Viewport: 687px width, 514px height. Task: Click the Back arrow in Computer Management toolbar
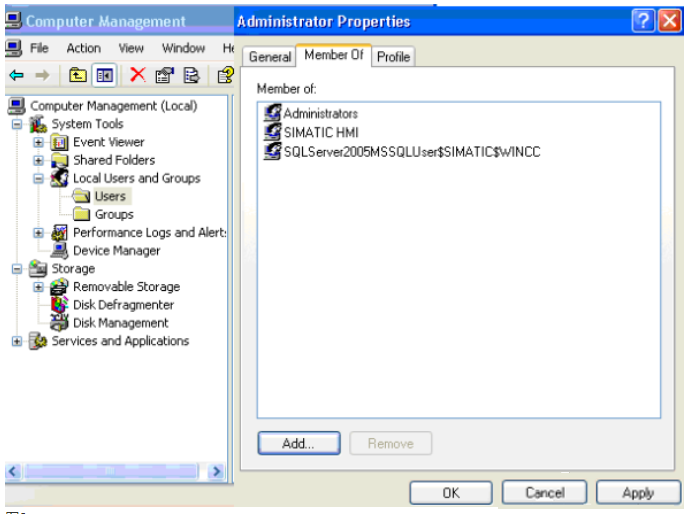17,75
